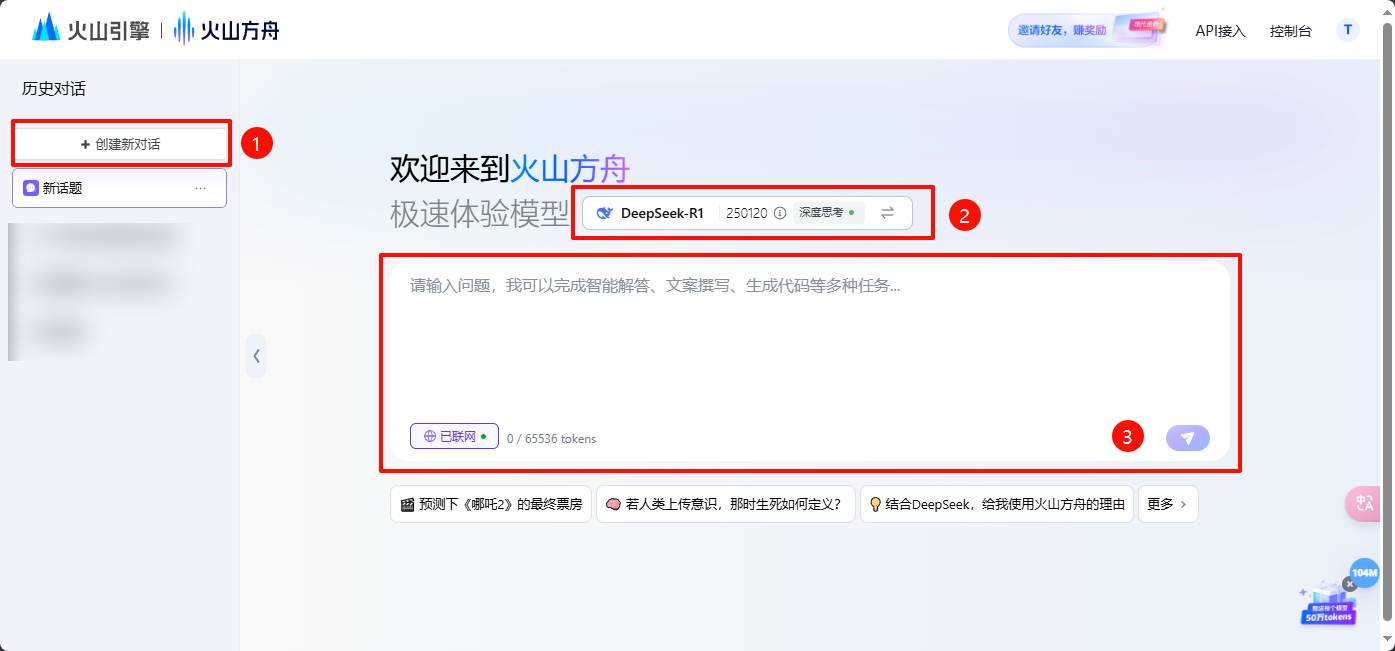Image resolution: width=1395 pixels, height=651 pixels.
Task: Focus the question input text area
Action: 810,340
